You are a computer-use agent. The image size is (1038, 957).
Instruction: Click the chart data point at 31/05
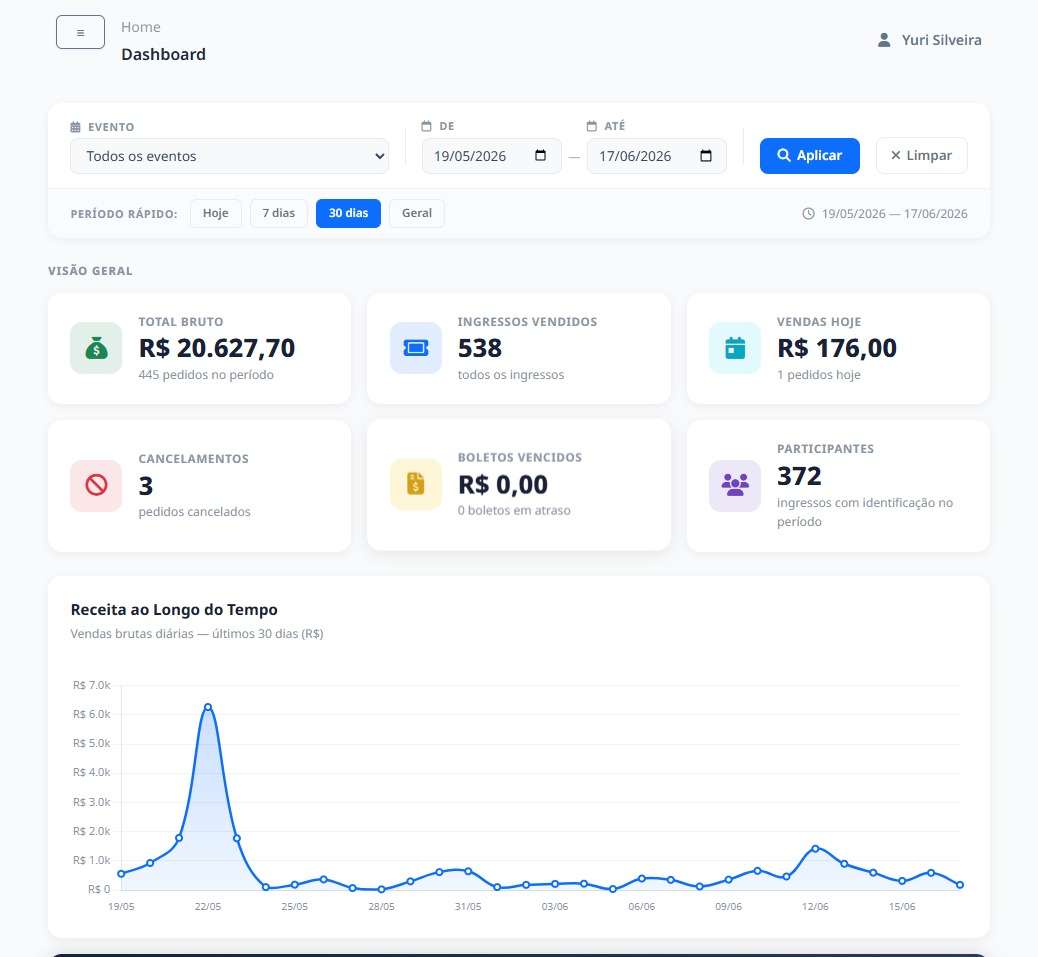coord(468,872)
